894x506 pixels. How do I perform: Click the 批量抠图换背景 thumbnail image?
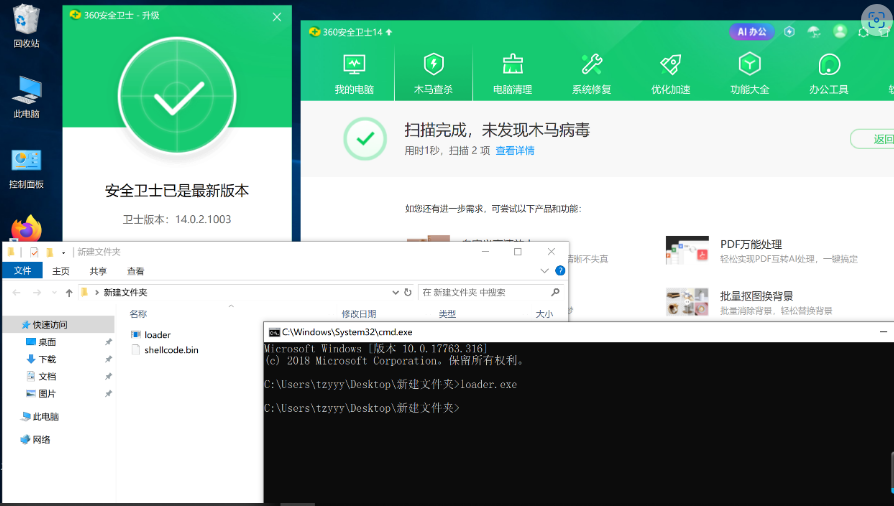(687, 302)
